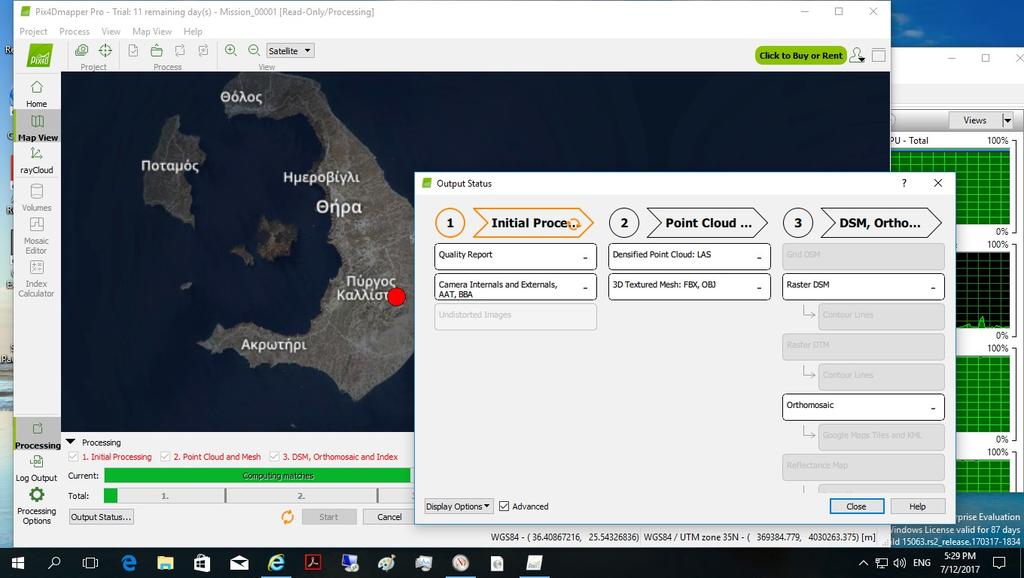
Task: Zoom out on the map
Action: click(254, 50)
